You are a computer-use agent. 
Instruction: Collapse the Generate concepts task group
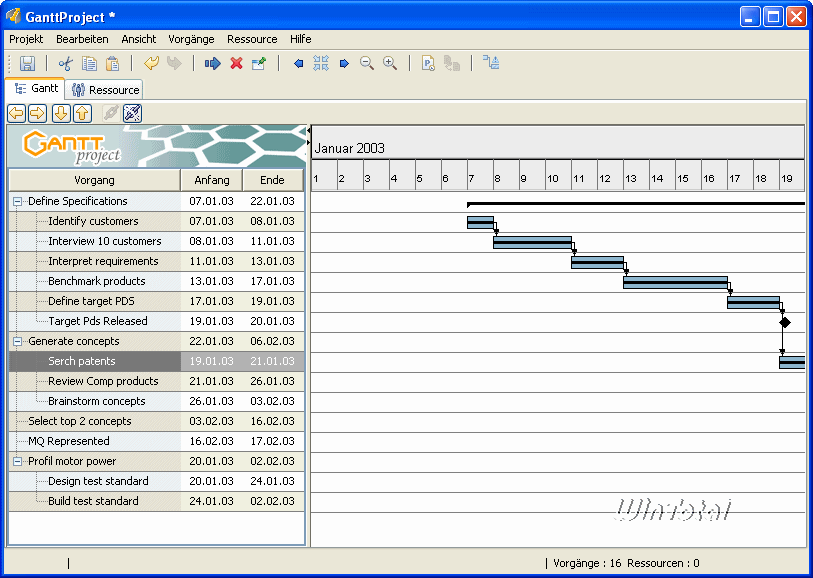tap(18, 341)
